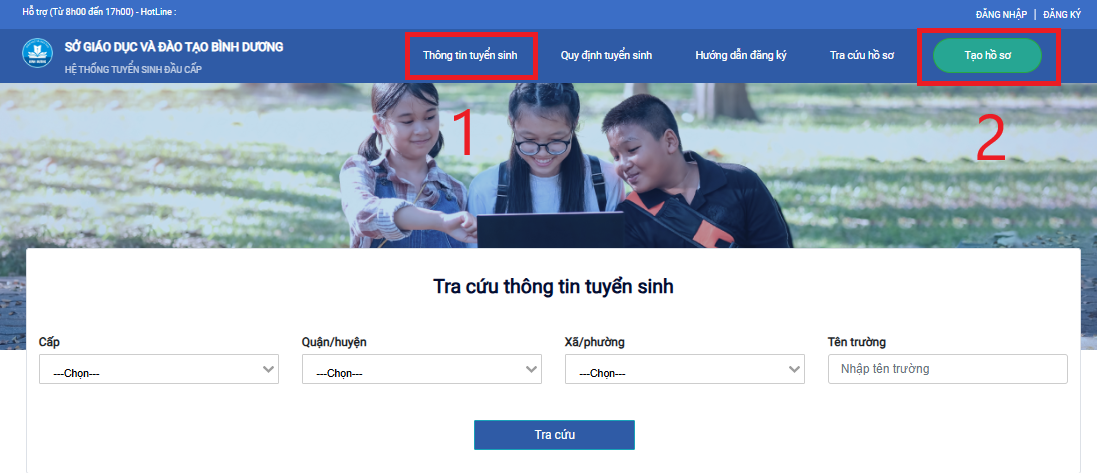Expand the Xã/phường dropdown
Viewport: 1097px width, 473px height.
pos(685,369)
